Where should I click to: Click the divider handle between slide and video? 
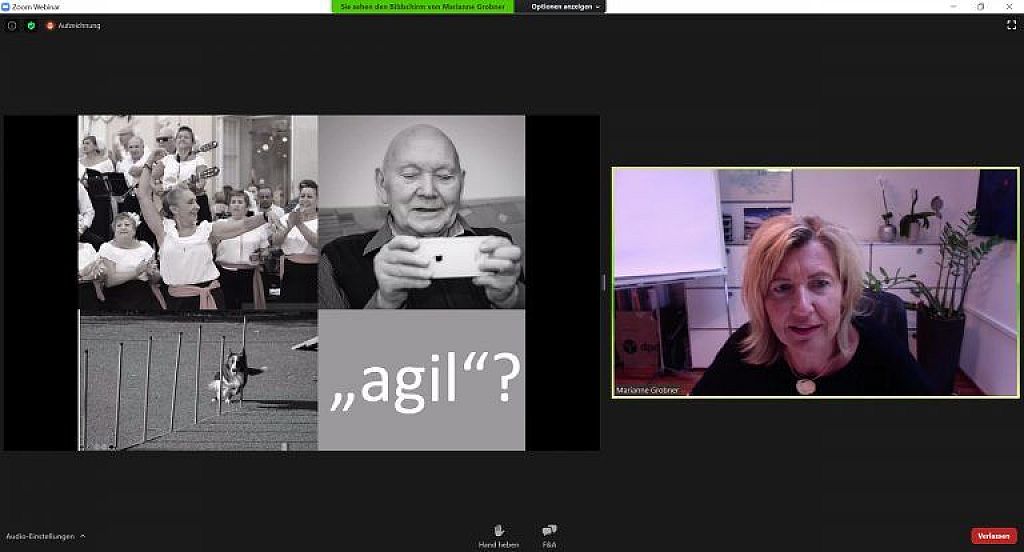click(604, 283)
